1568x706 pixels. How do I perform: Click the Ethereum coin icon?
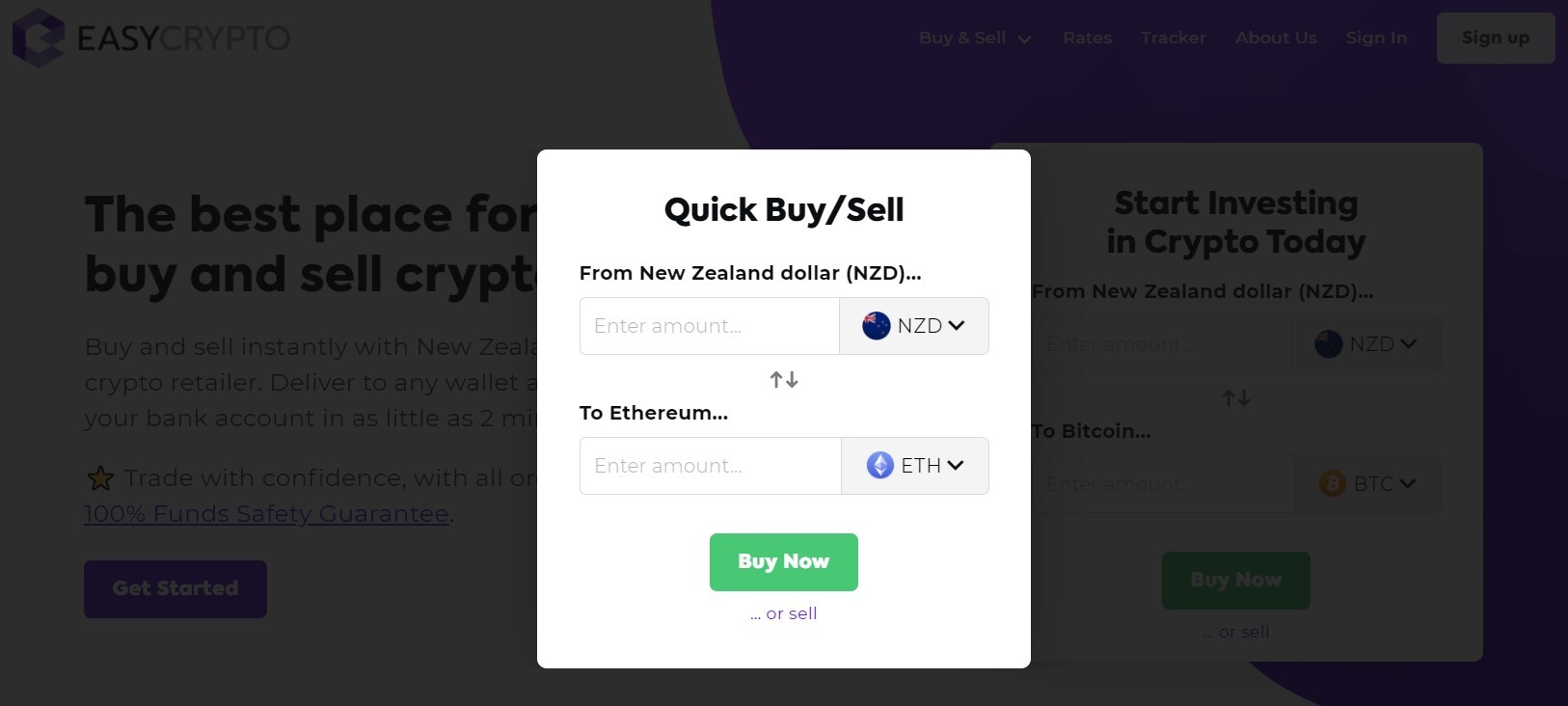(x=879, y=466)
